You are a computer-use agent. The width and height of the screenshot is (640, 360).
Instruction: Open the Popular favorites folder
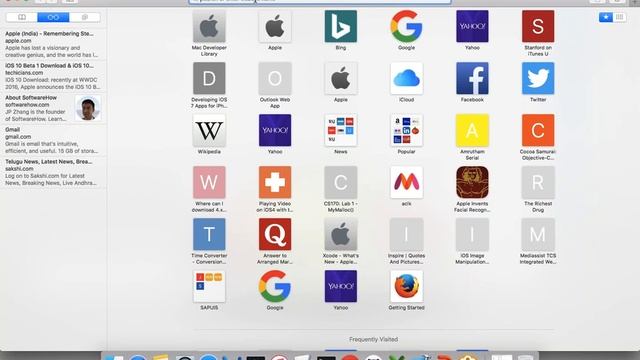coord(406,130)
